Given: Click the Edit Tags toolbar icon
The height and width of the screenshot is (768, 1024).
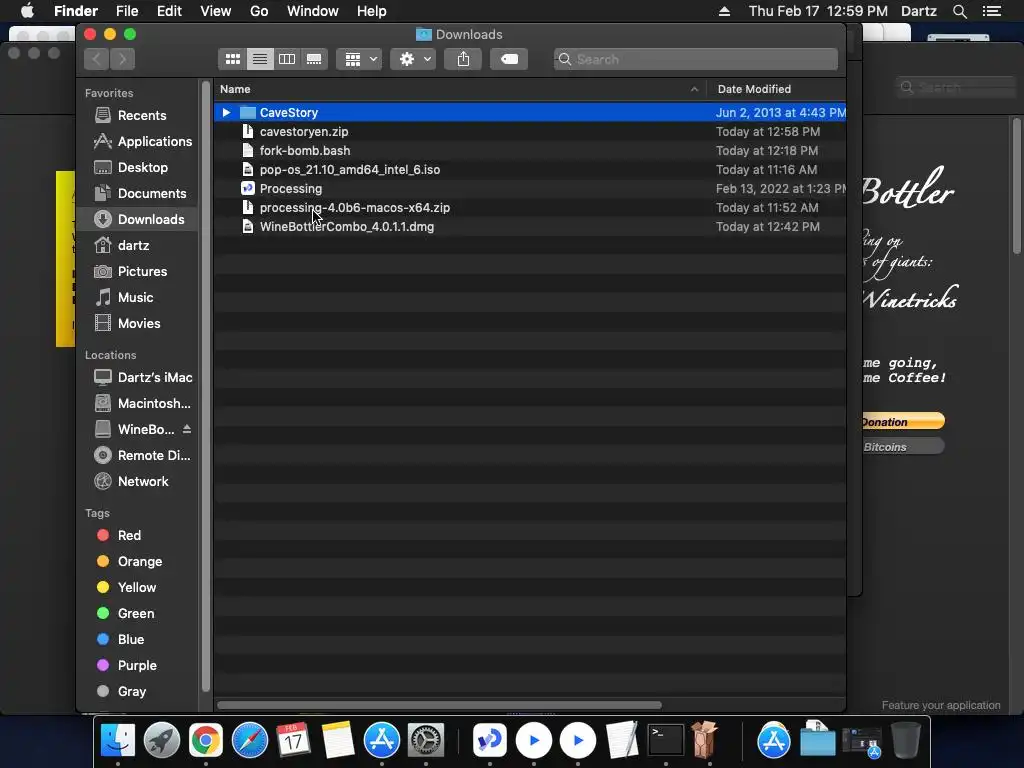Looking at the screenshot, I should tap(509, 59).
